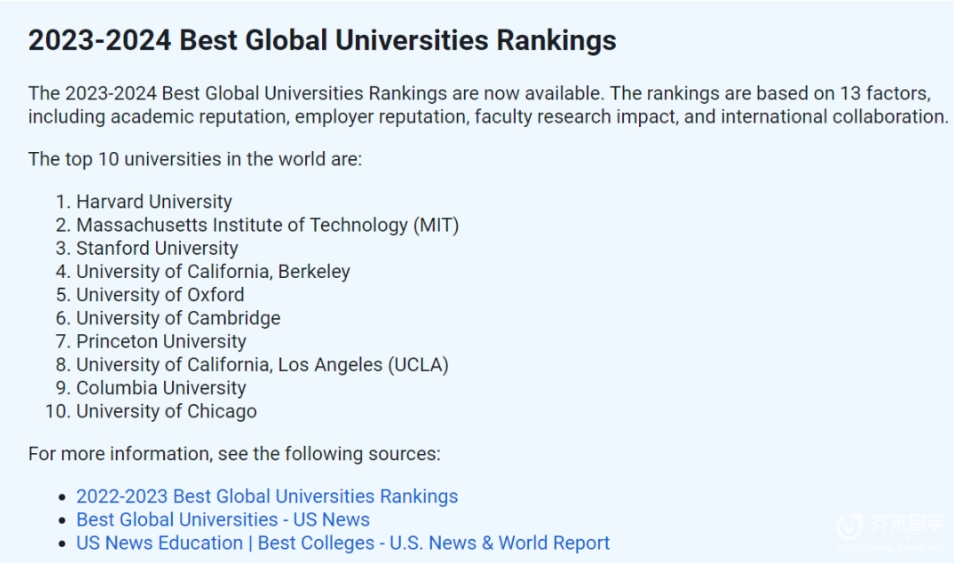954x564 pixels.
Task: Open the US News Education Best Colleges link
Action: pos(343,543)
